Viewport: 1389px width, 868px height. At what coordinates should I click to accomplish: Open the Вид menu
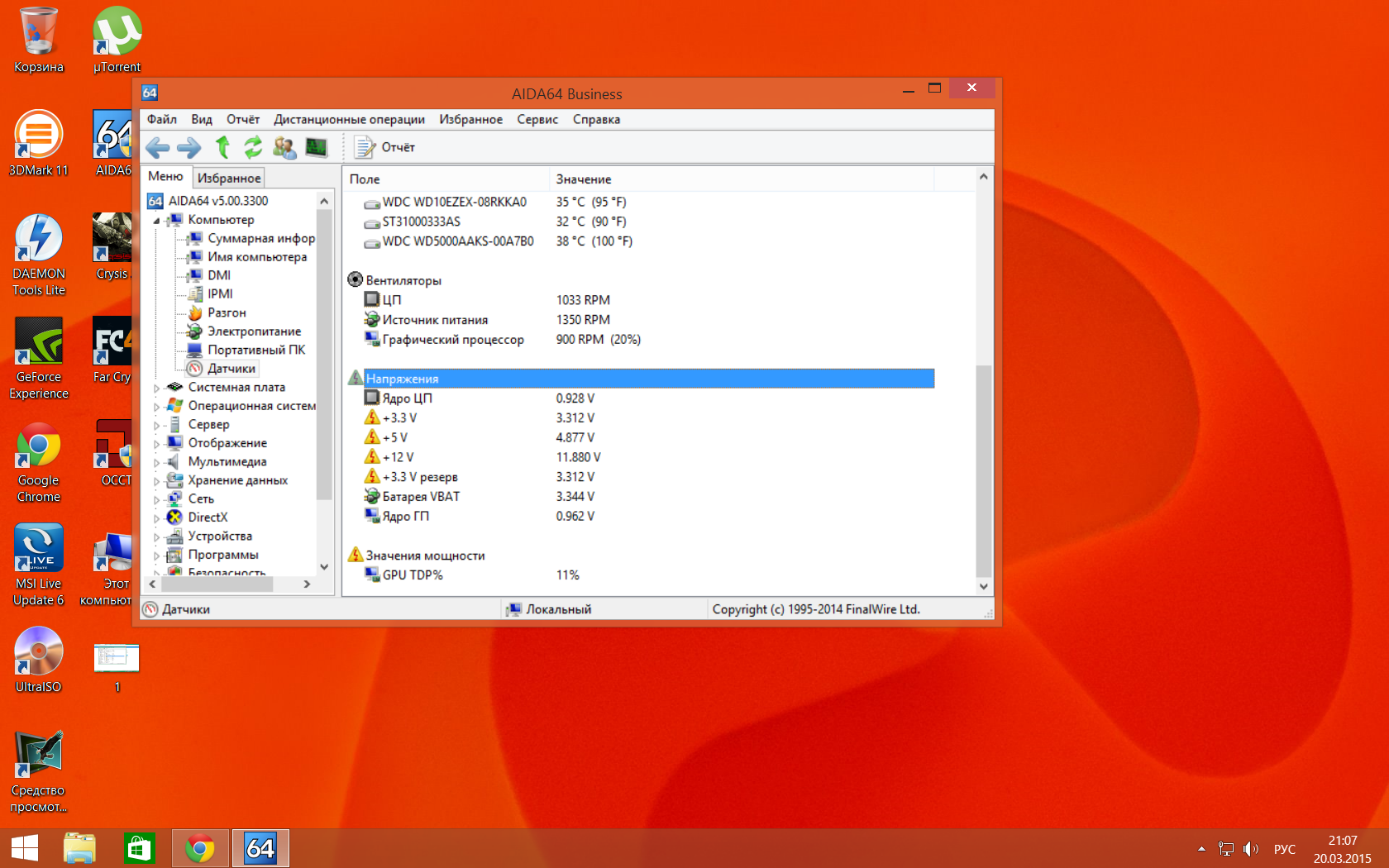click(202, 119)
